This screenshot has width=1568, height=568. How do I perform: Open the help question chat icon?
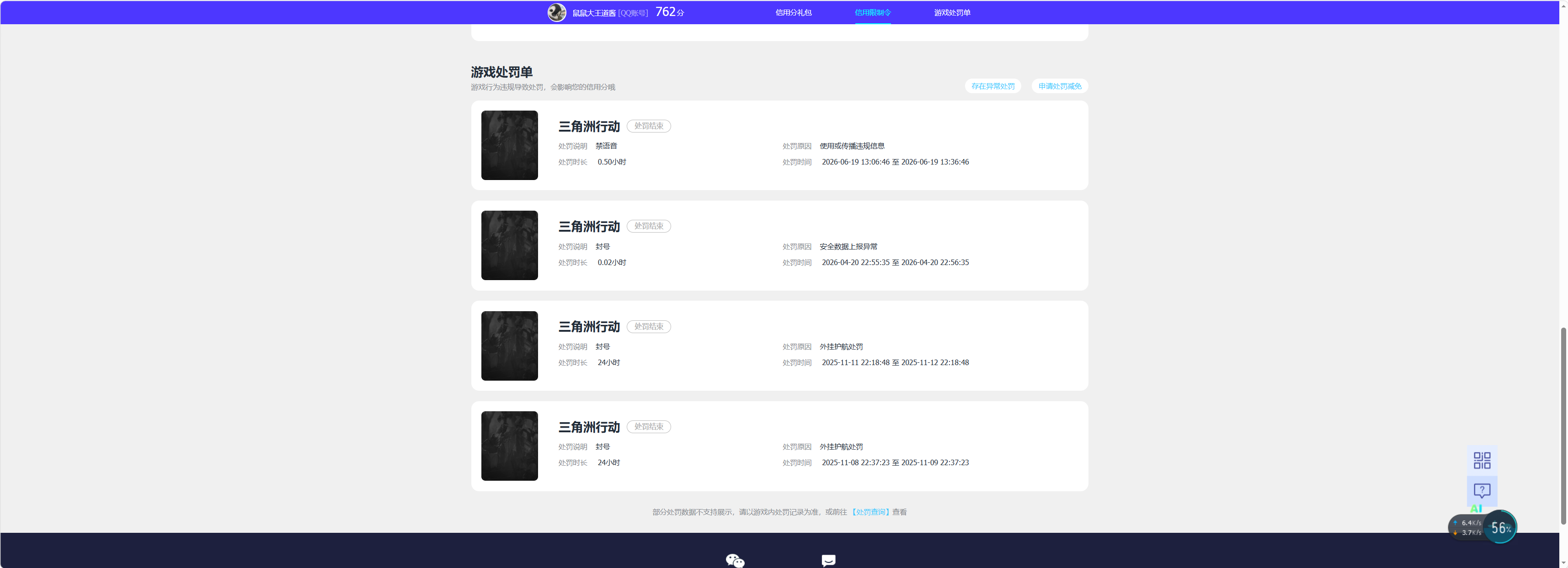click(x=1482, y=490)
